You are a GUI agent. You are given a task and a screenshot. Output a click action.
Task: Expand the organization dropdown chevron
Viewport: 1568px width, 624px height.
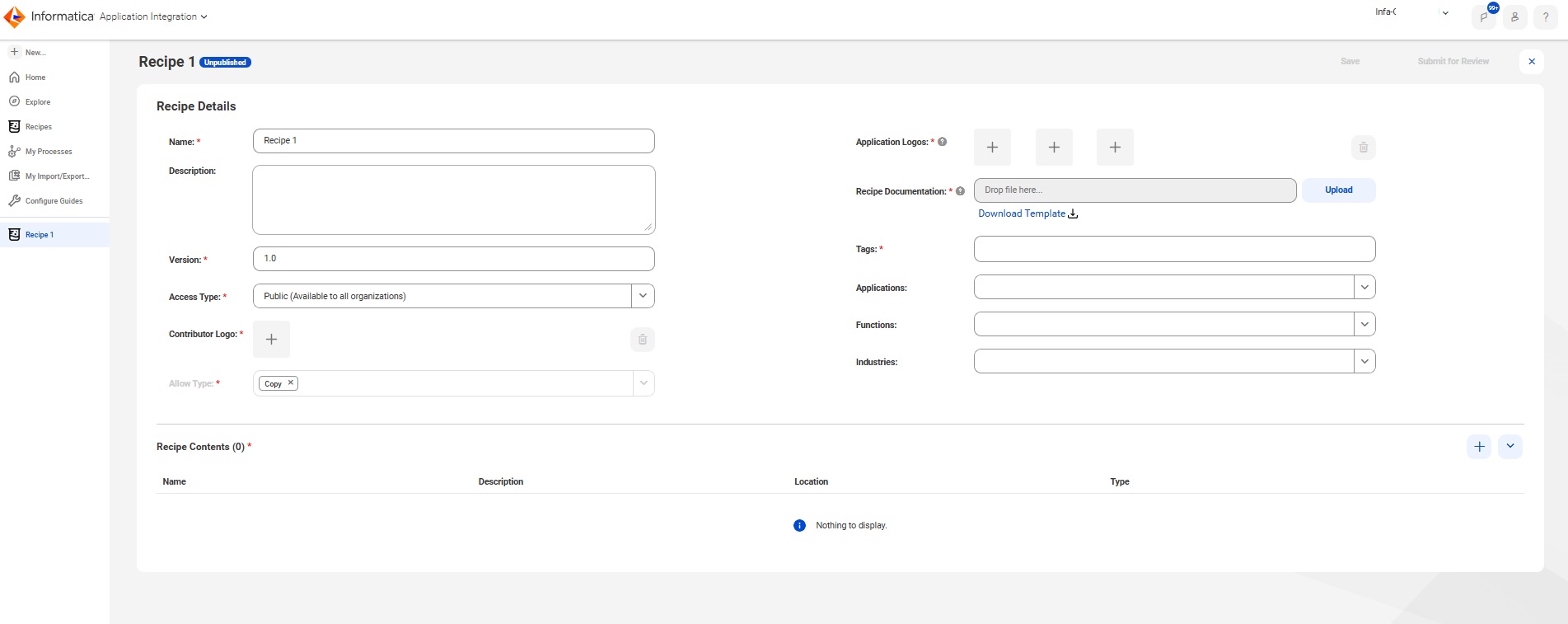click(1445, 12)
